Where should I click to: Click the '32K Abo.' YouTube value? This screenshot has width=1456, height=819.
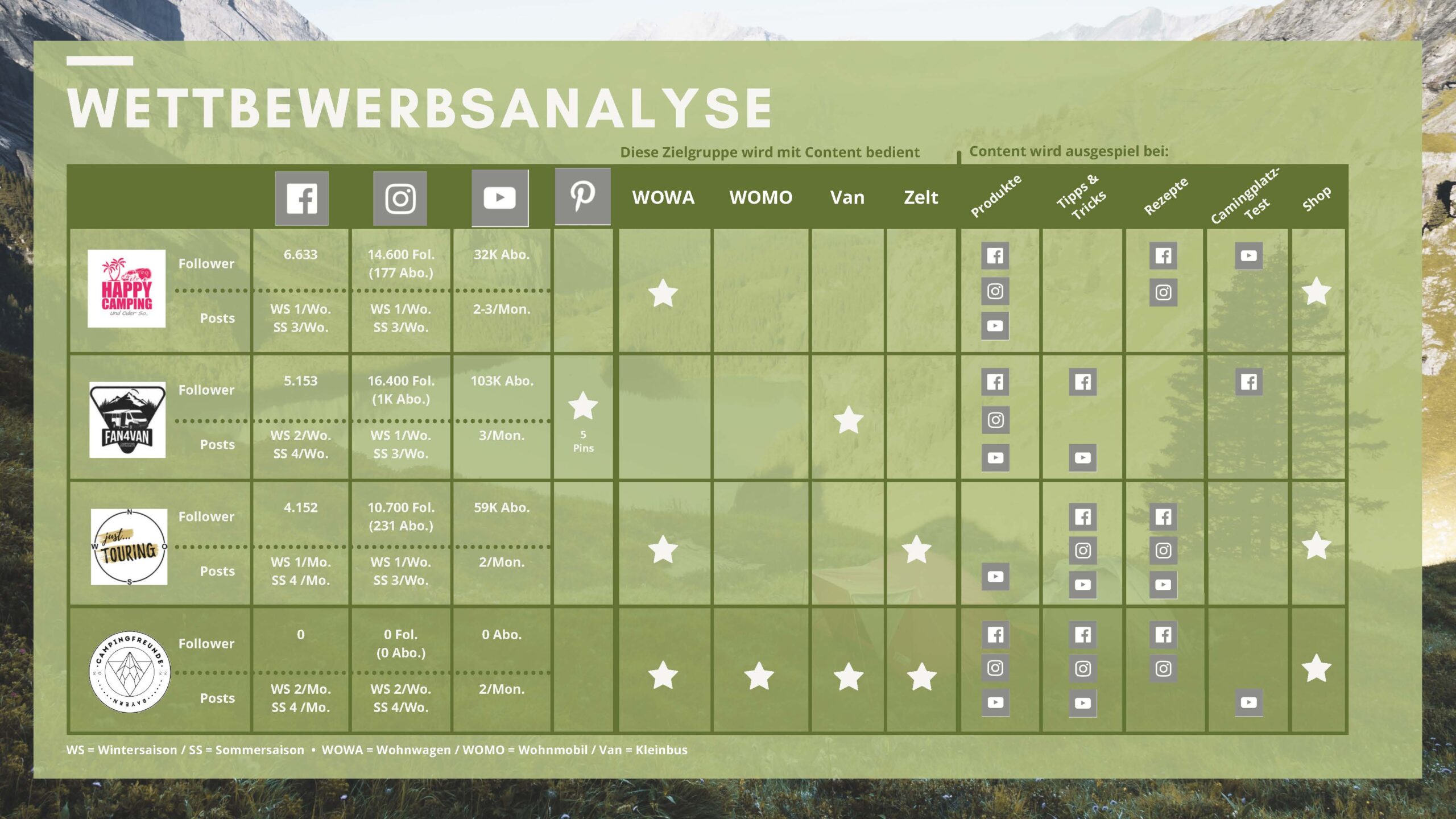click(x=502, y=255)
